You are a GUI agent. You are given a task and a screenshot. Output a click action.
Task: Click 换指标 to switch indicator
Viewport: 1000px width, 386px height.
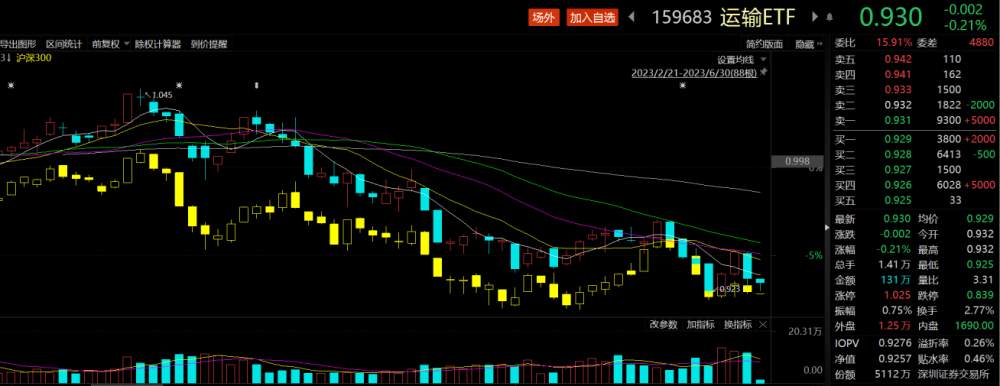[738, 324]
